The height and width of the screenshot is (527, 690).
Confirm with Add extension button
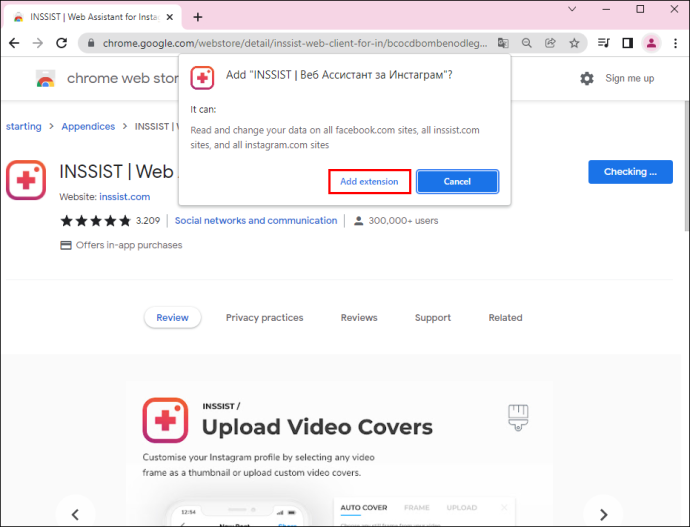click(x=370, y=182)
